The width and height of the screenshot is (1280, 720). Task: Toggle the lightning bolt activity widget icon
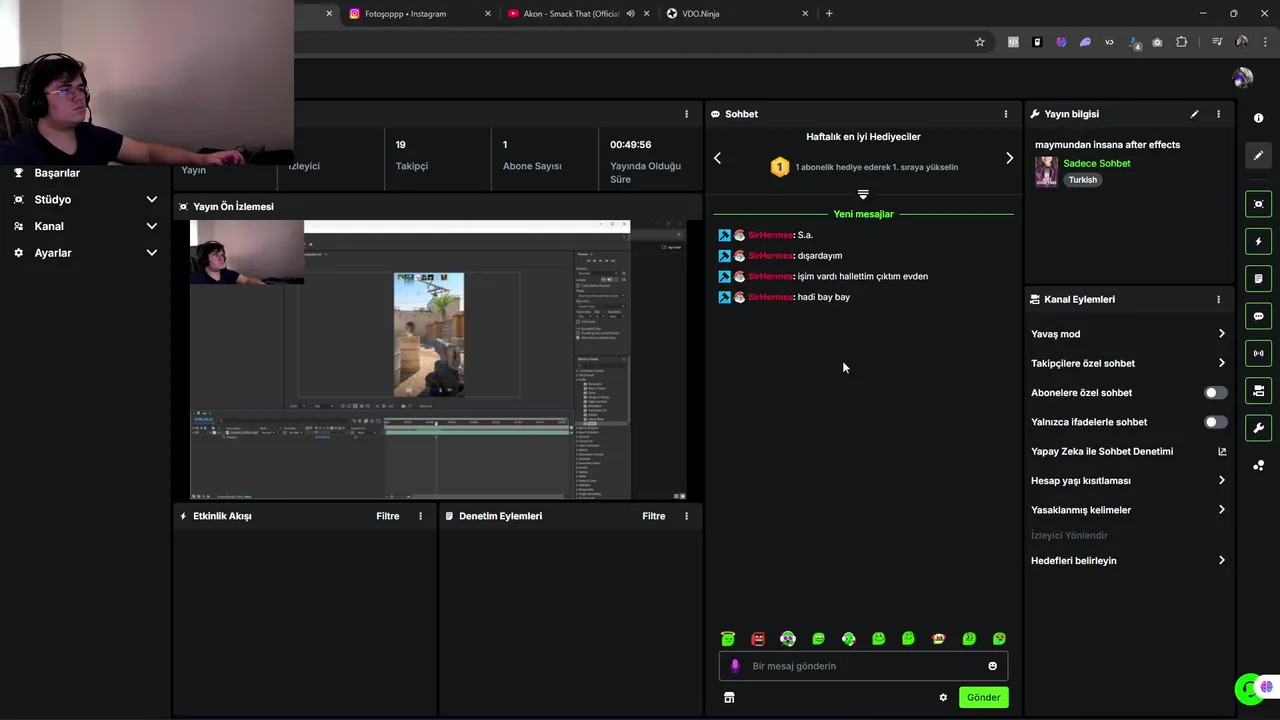1258,241
